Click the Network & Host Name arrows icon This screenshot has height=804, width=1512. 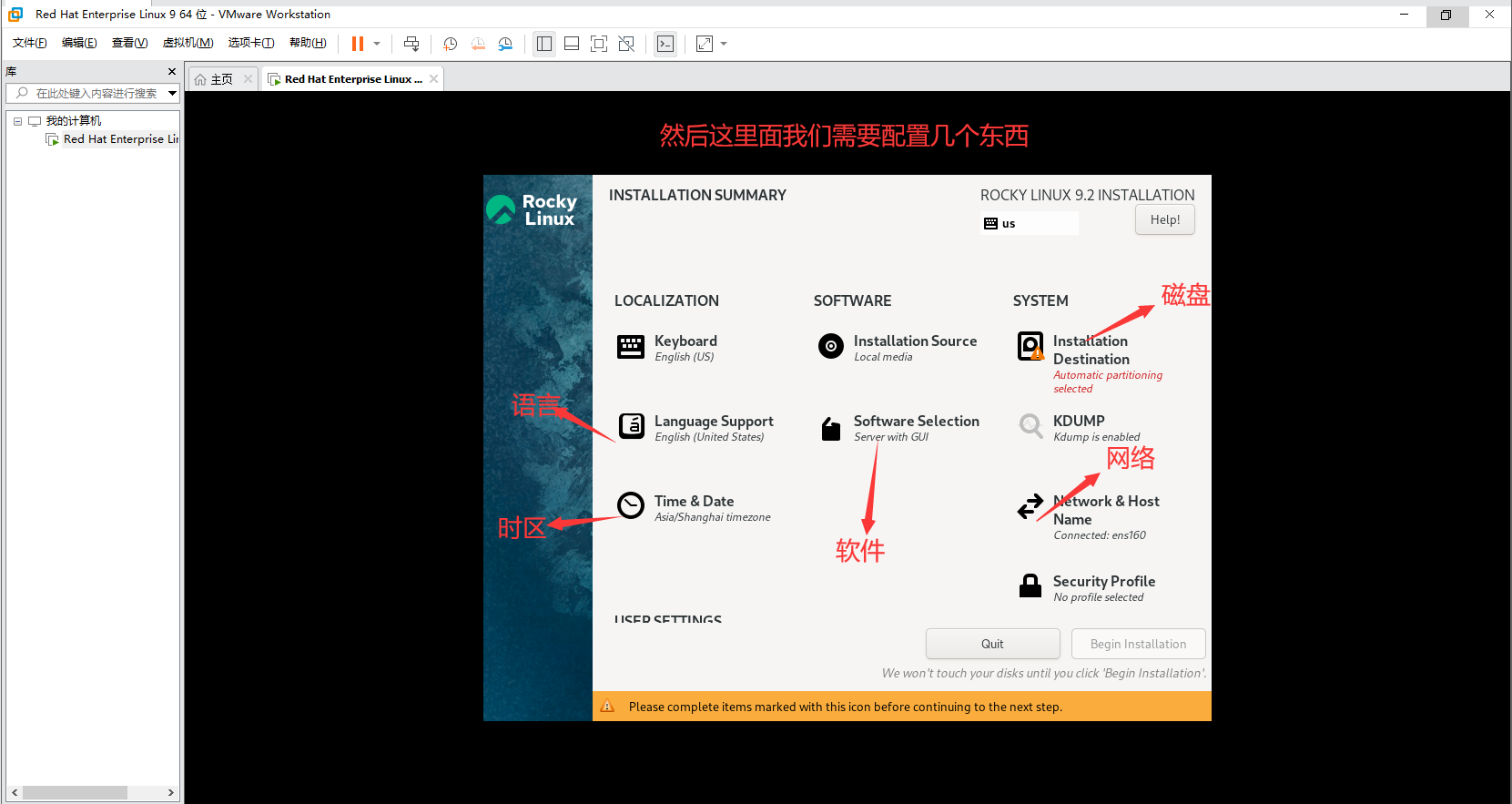(1030, 506)
